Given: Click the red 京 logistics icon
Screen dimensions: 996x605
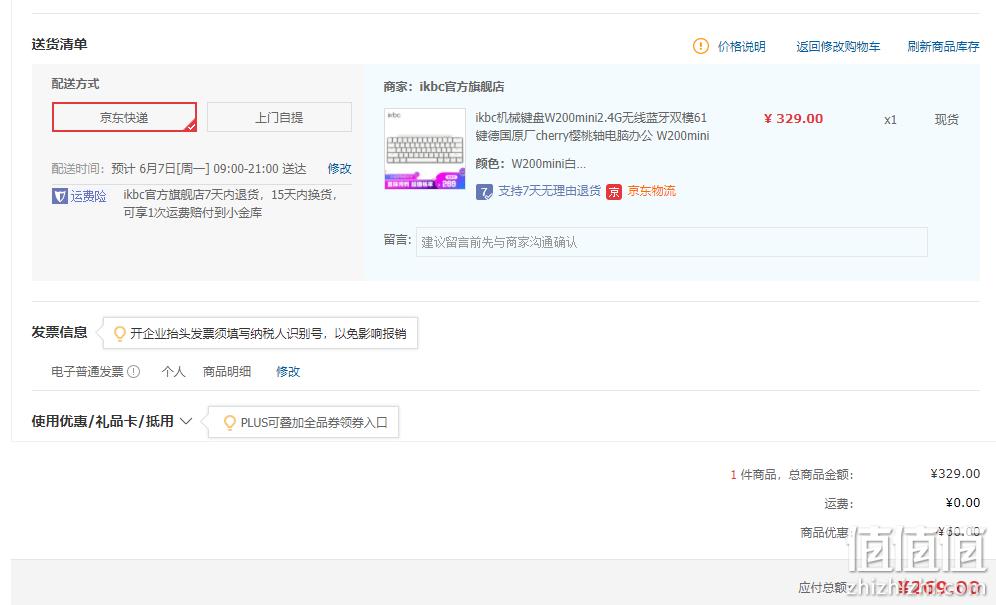Looking at the screenshot, I should [614, 191].
